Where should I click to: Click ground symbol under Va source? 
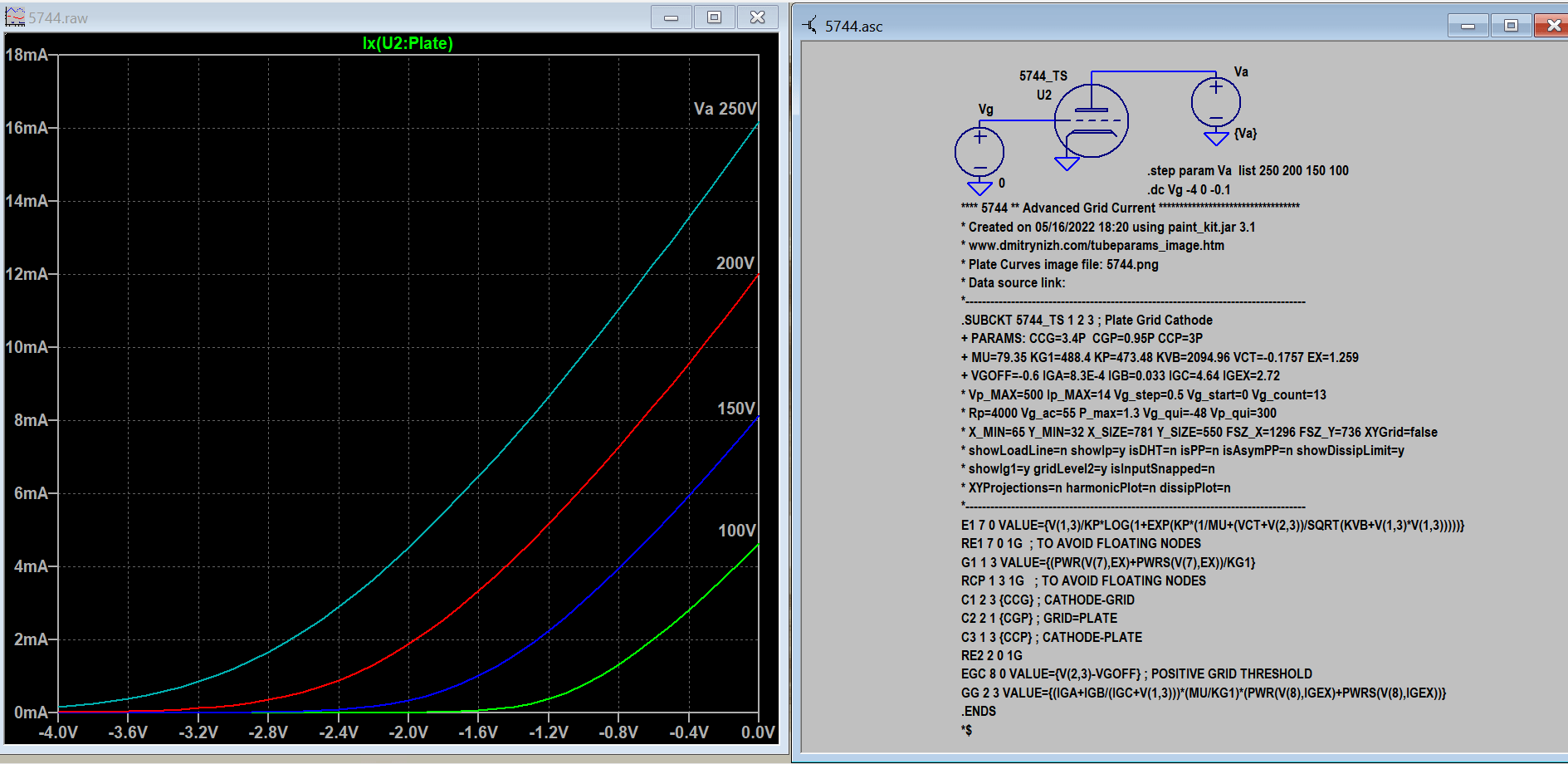[x=1216, y=139]
